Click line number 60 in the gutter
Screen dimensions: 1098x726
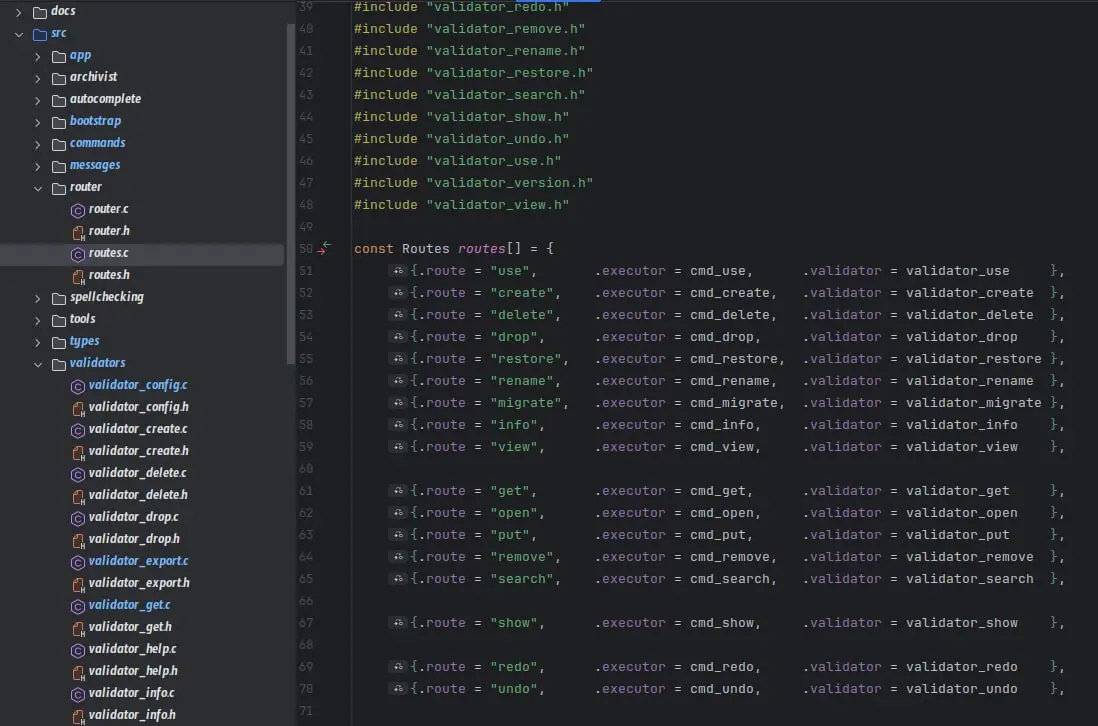pos(306,469)
